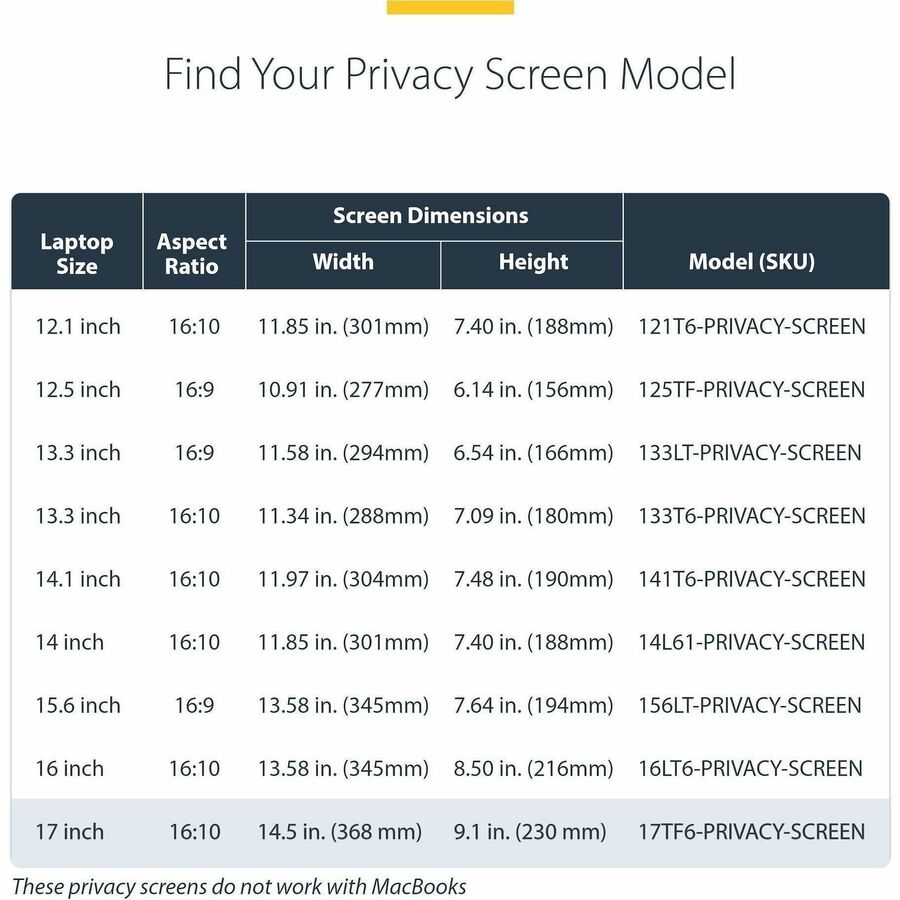900x900 pixels.
Task: Select highlighted model 17TF6-PRIVACY-SCREEN
Action: tap(751, 832)
